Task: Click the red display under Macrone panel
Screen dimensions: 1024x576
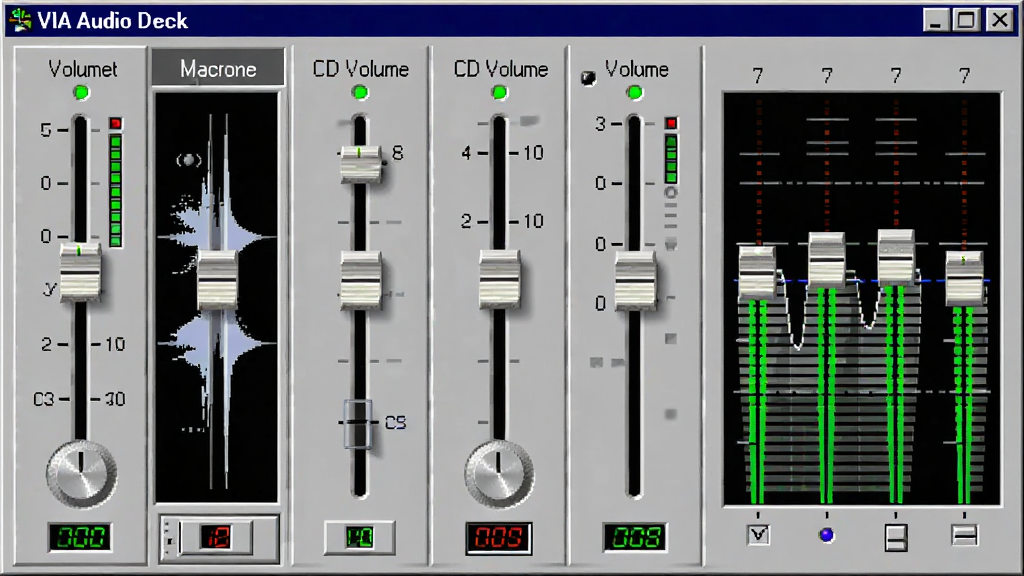Action: tap(217, 537)
